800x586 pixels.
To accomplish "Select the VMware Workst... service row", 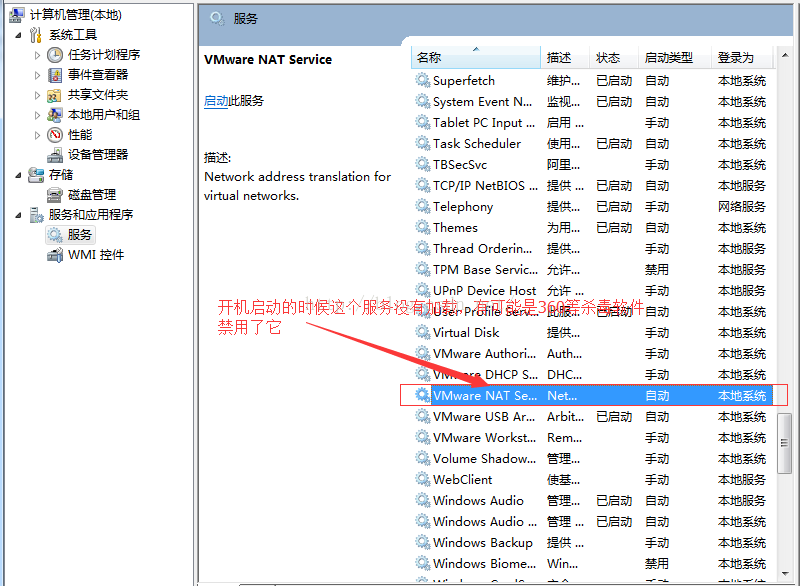I will point(592,438).
